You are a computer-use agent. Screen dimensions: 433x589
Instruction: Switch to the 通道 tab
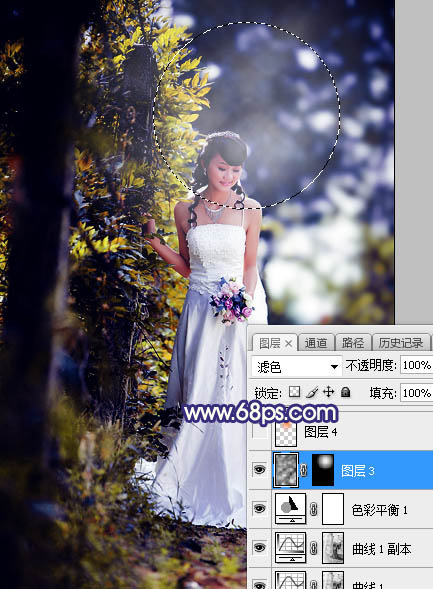(315, 343)
